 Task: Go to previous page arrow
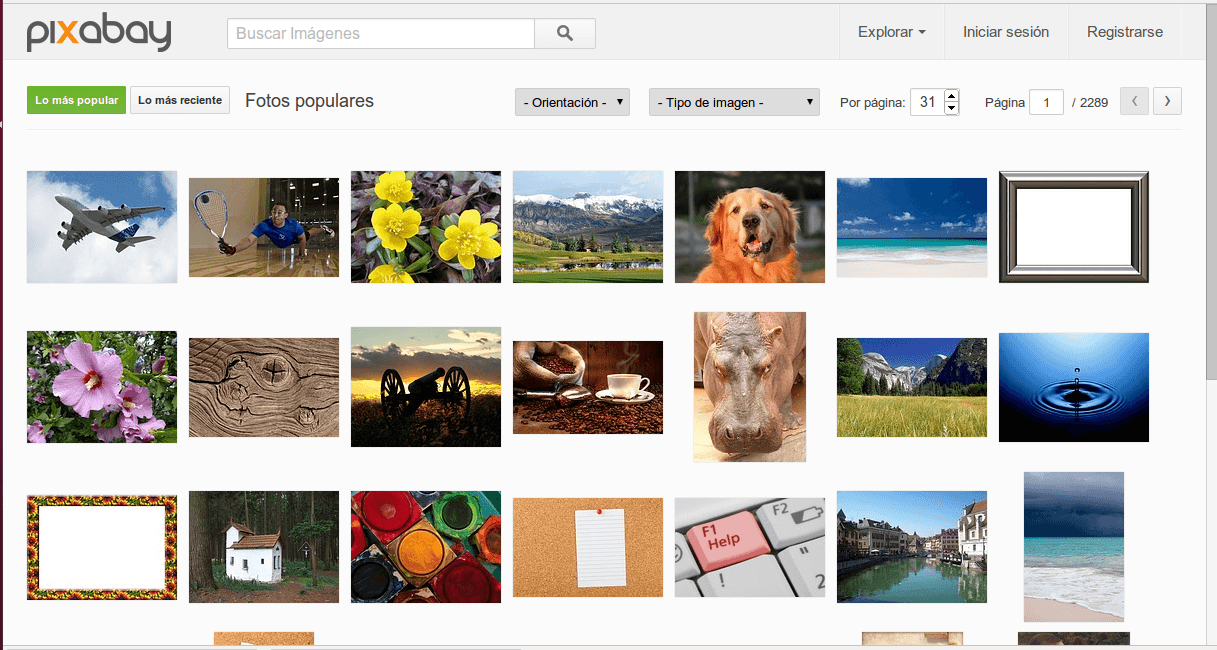tap(1134, 101)
